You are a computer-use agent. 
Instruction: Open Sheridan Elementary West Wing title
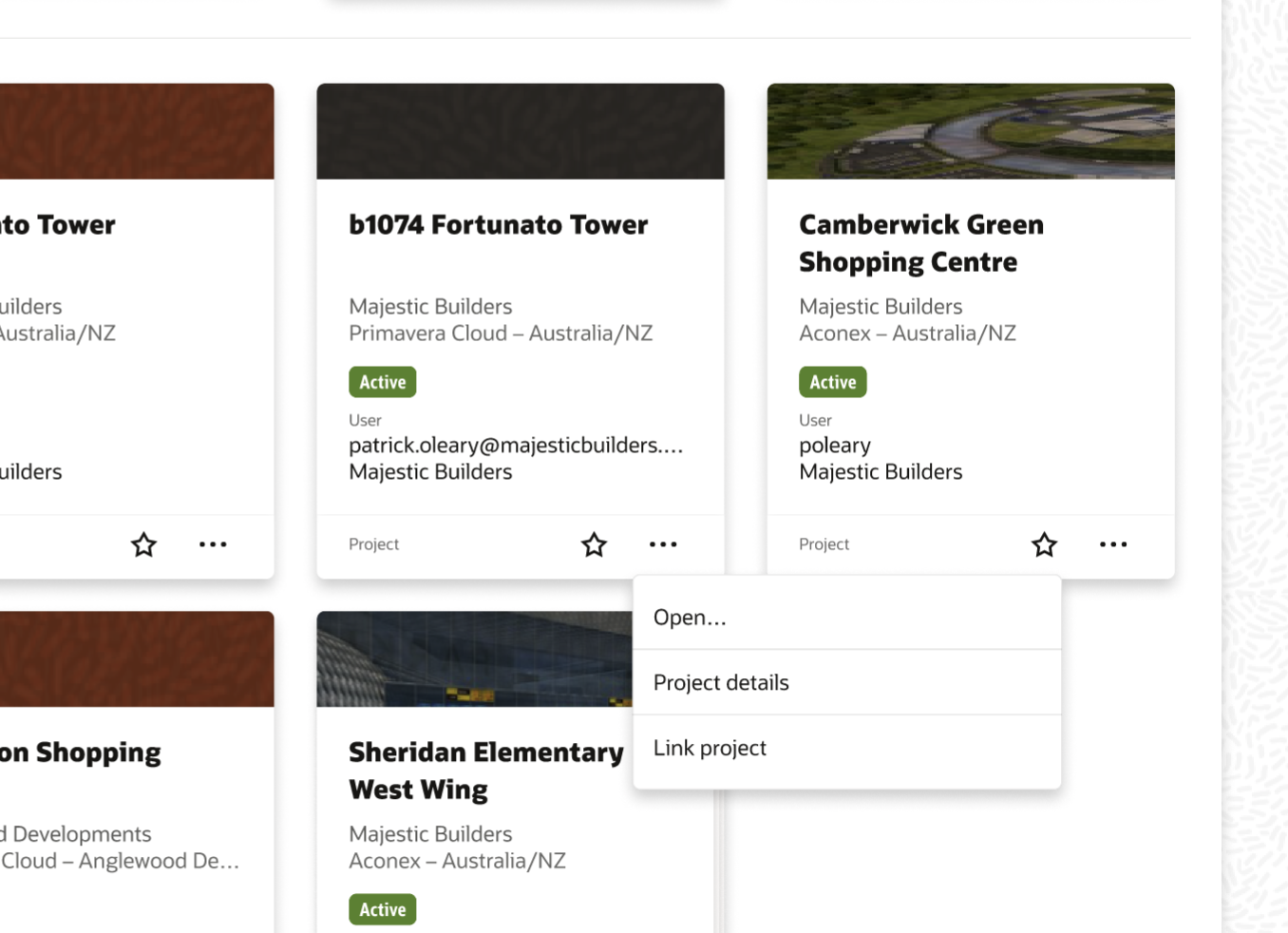coord(485,771)
